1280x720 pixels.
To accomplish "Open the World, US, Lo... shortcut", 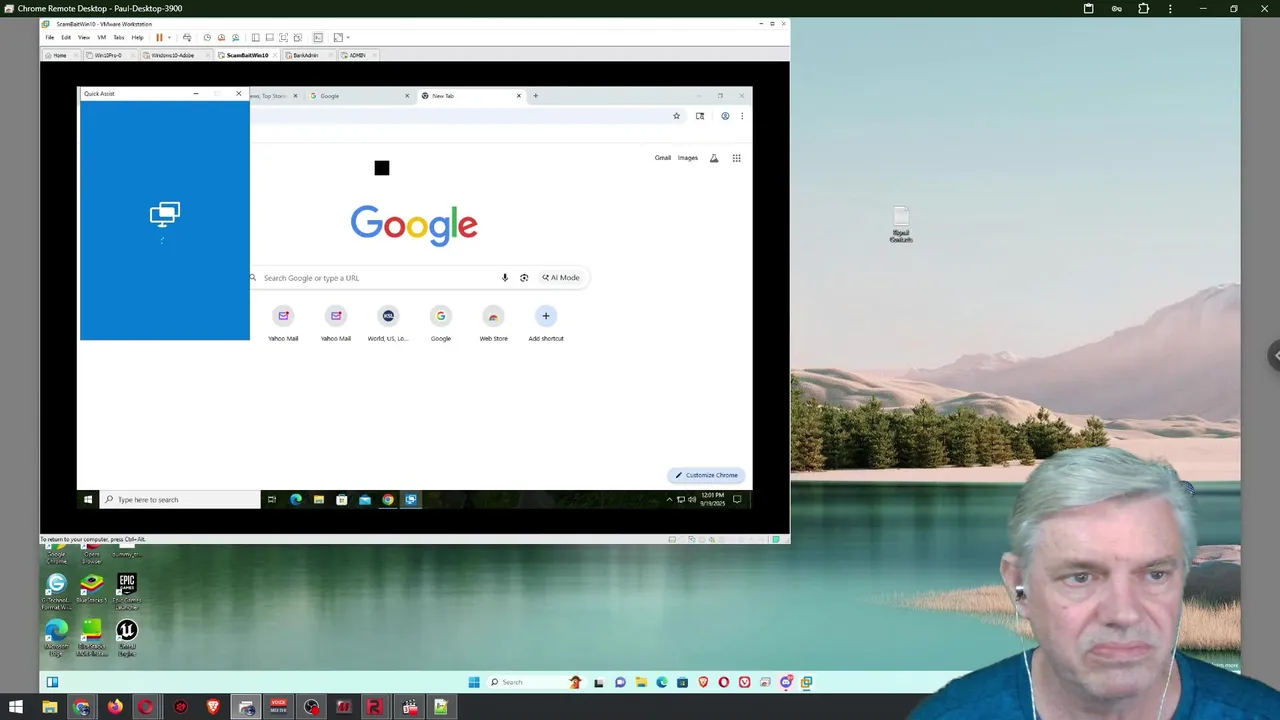I will [x=388, y=323].
